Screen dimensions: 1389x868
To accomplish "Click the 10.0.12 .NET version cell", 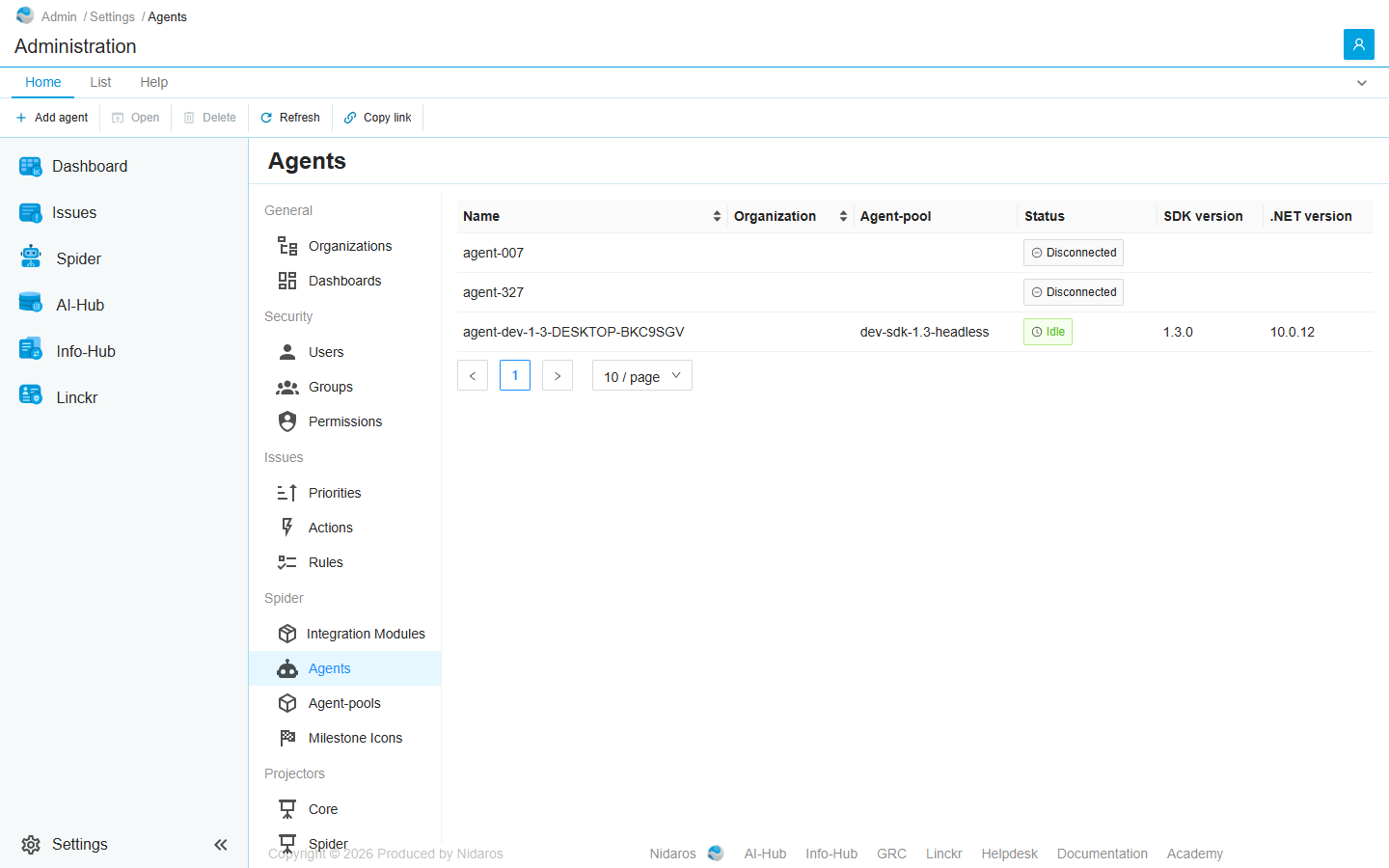I will pyautogui.click(x=1293, y=332).
